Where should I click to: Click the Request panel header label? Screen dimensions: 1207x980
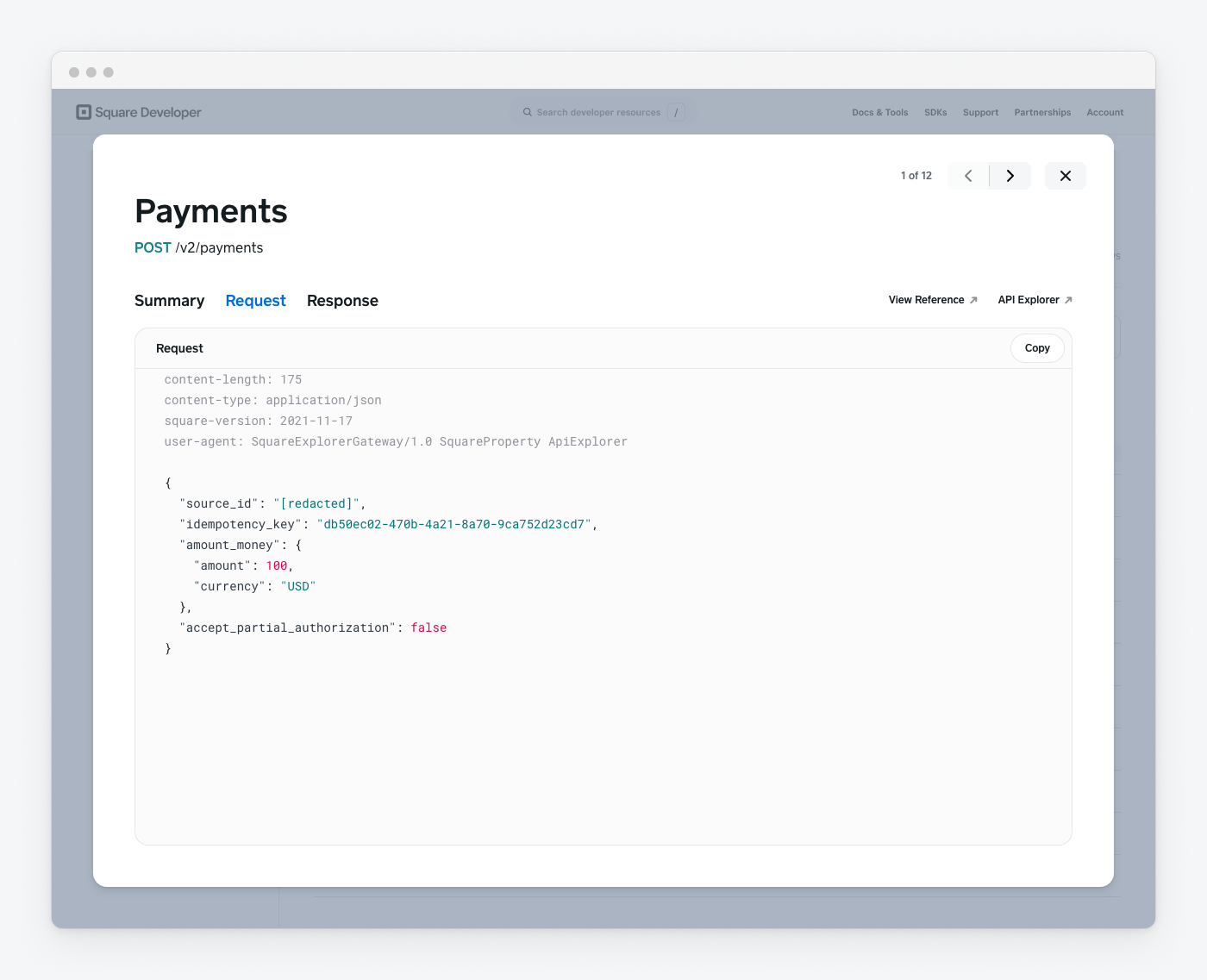(179, 348)
